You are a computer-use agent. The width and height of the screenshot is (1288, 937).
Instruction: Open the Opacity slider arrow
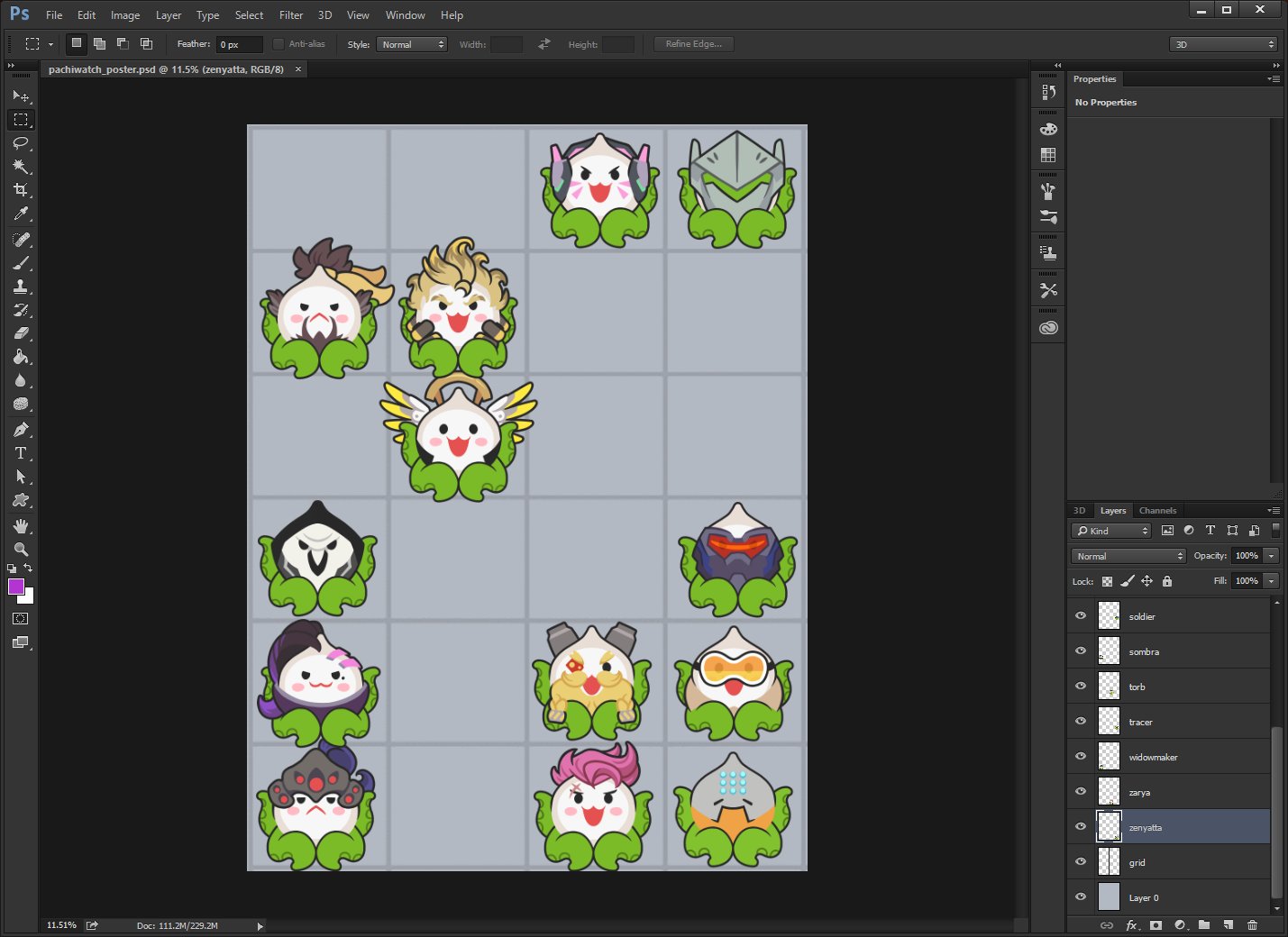tap(1272, 556)
